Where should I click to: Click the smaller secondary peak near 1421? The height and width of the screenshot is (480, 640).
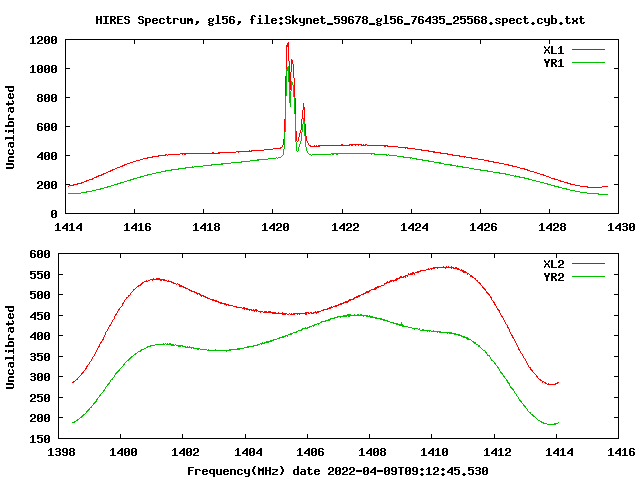pos(304,105)
